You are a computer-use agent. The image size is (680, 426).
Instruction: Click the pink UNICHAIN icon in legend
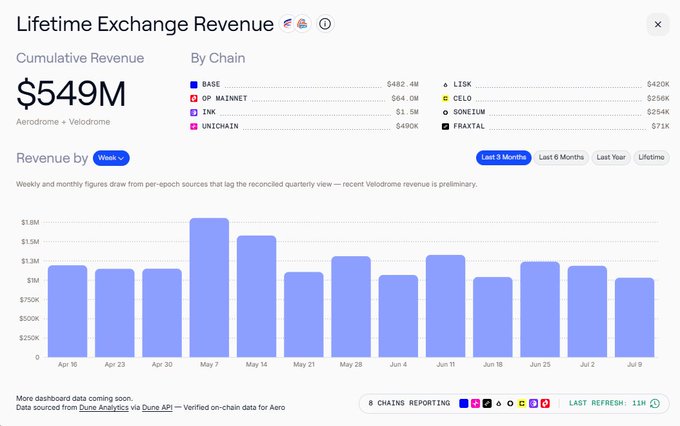194,126
